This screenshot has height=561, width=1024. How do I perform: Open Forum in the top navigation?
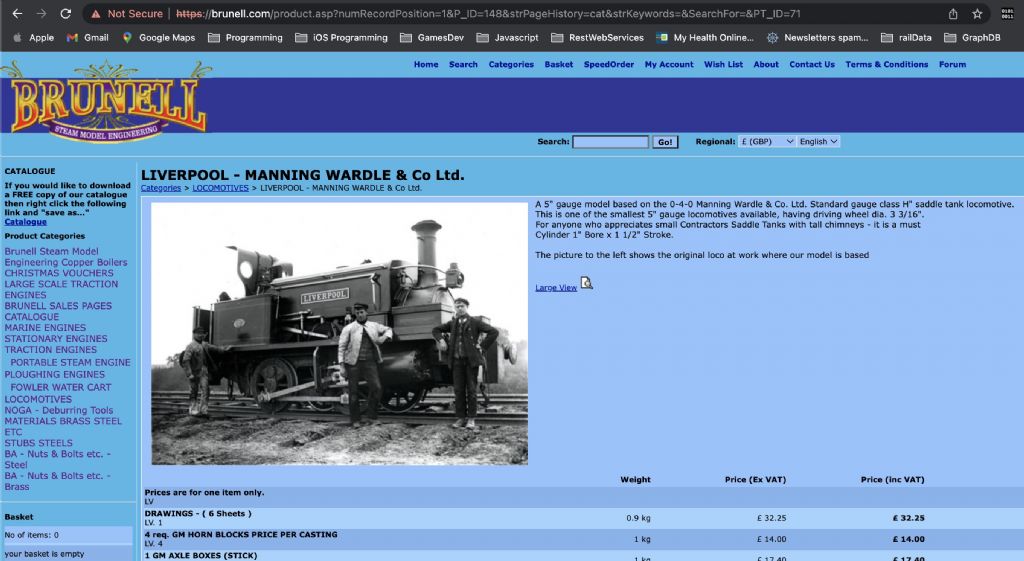(x=952, y=65)
